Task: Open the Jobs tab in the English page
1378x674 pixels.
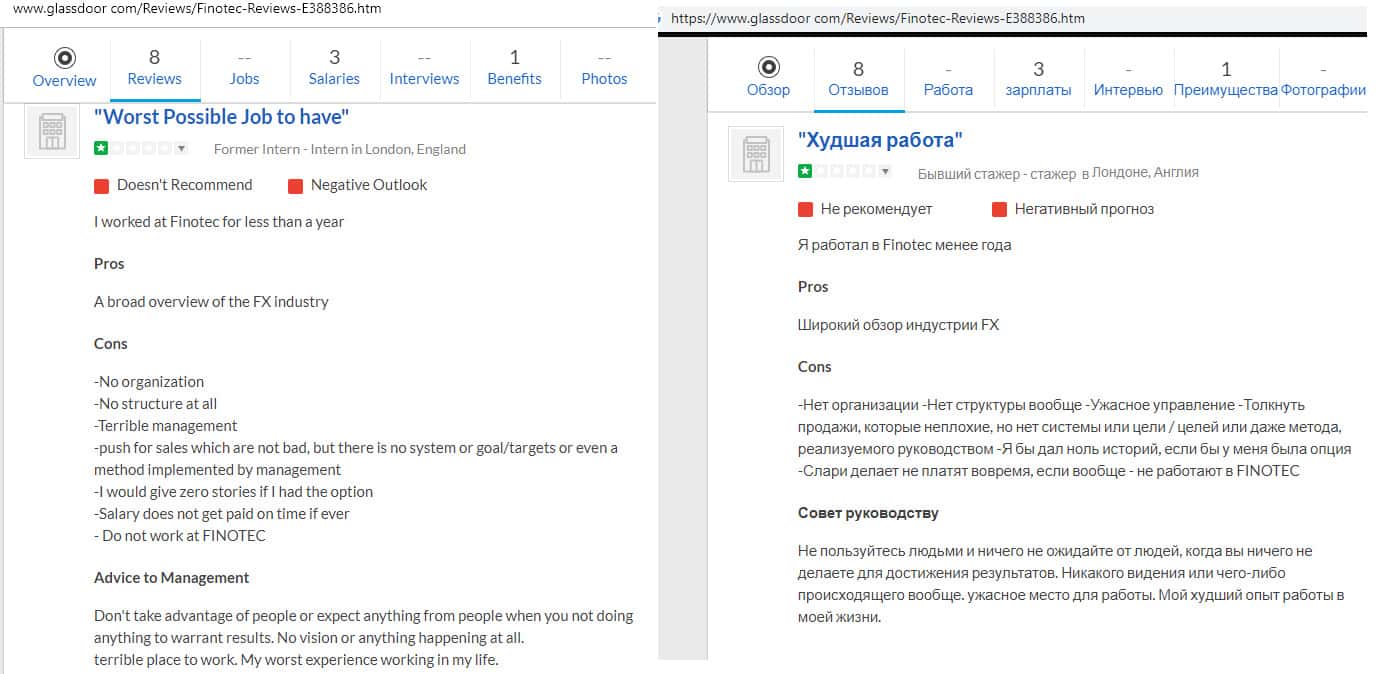Action: coord(244,68)
